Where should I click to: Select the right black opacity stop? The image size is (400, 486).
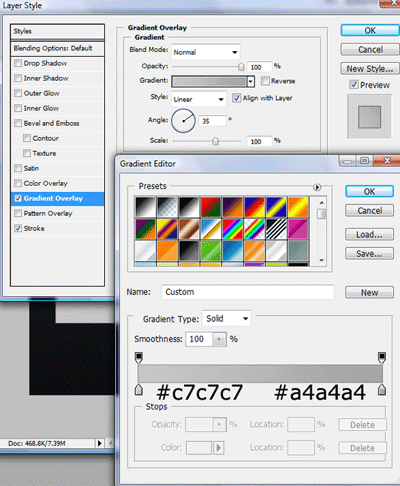tap(382, 357)
